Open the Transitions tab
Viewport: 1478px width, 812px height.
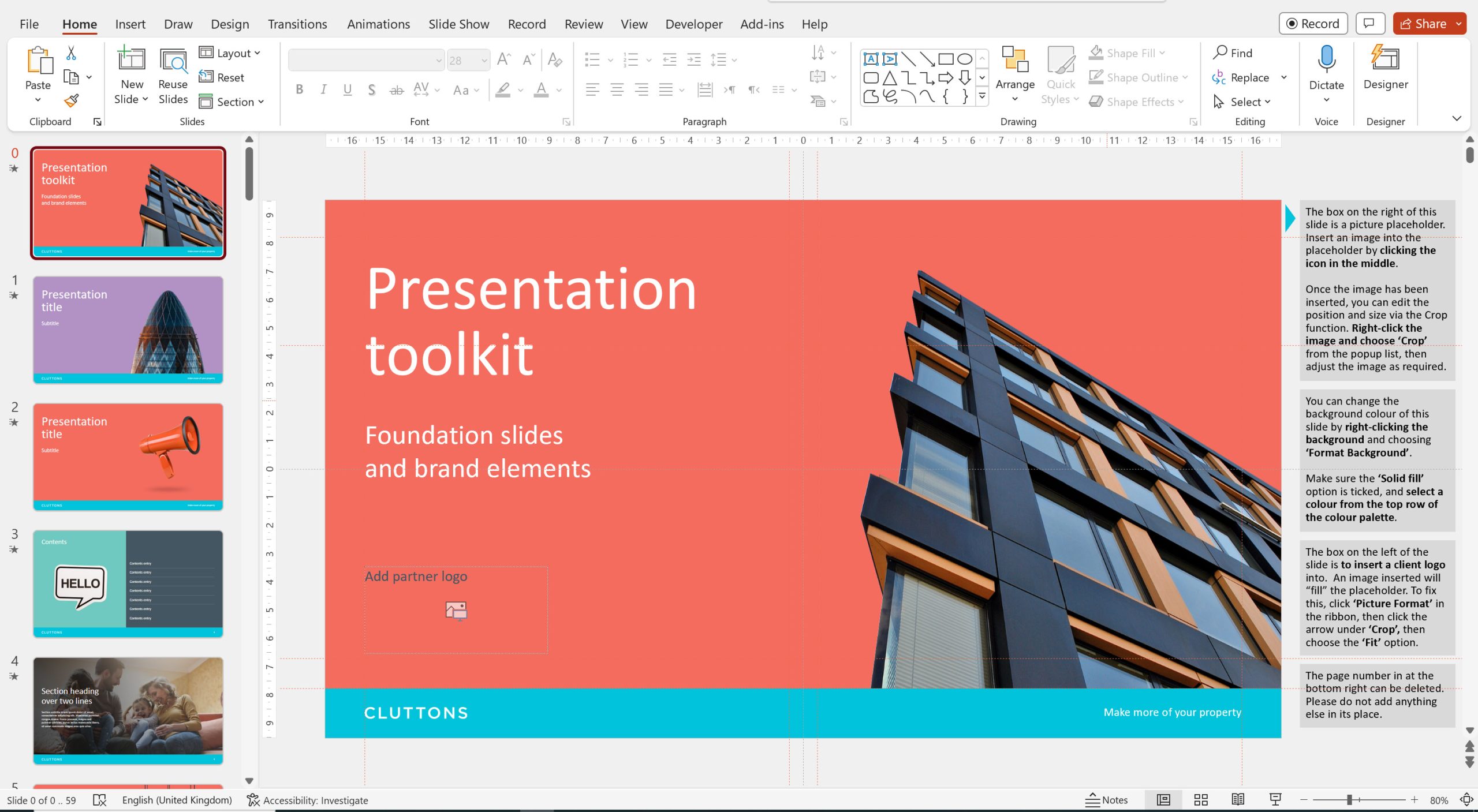click(x=297, y=24)
